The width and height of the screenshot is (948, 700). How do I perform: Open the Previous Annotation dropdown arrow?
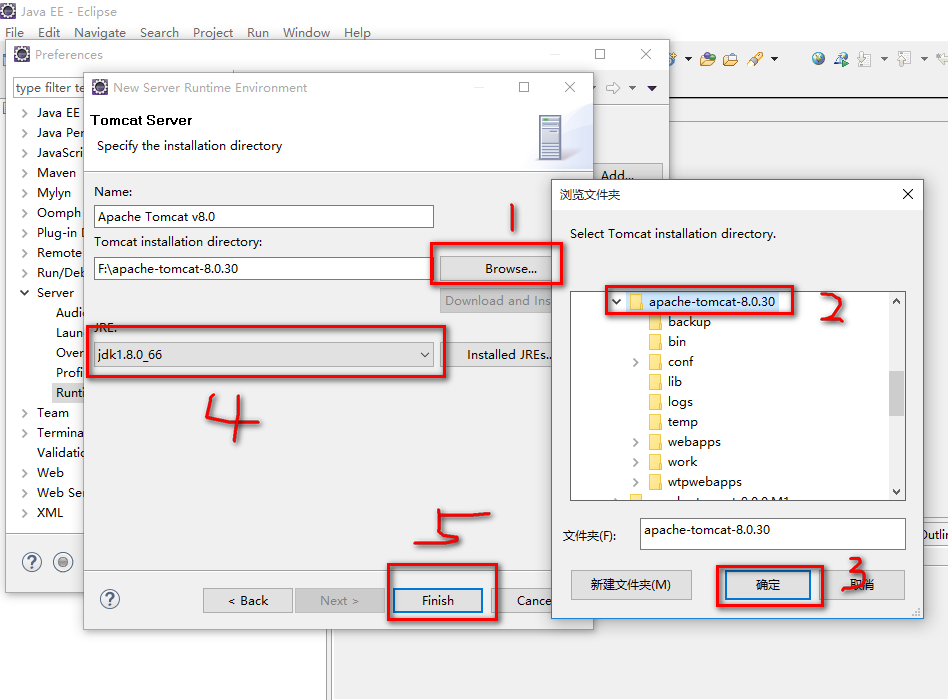[x=924, y=59]
